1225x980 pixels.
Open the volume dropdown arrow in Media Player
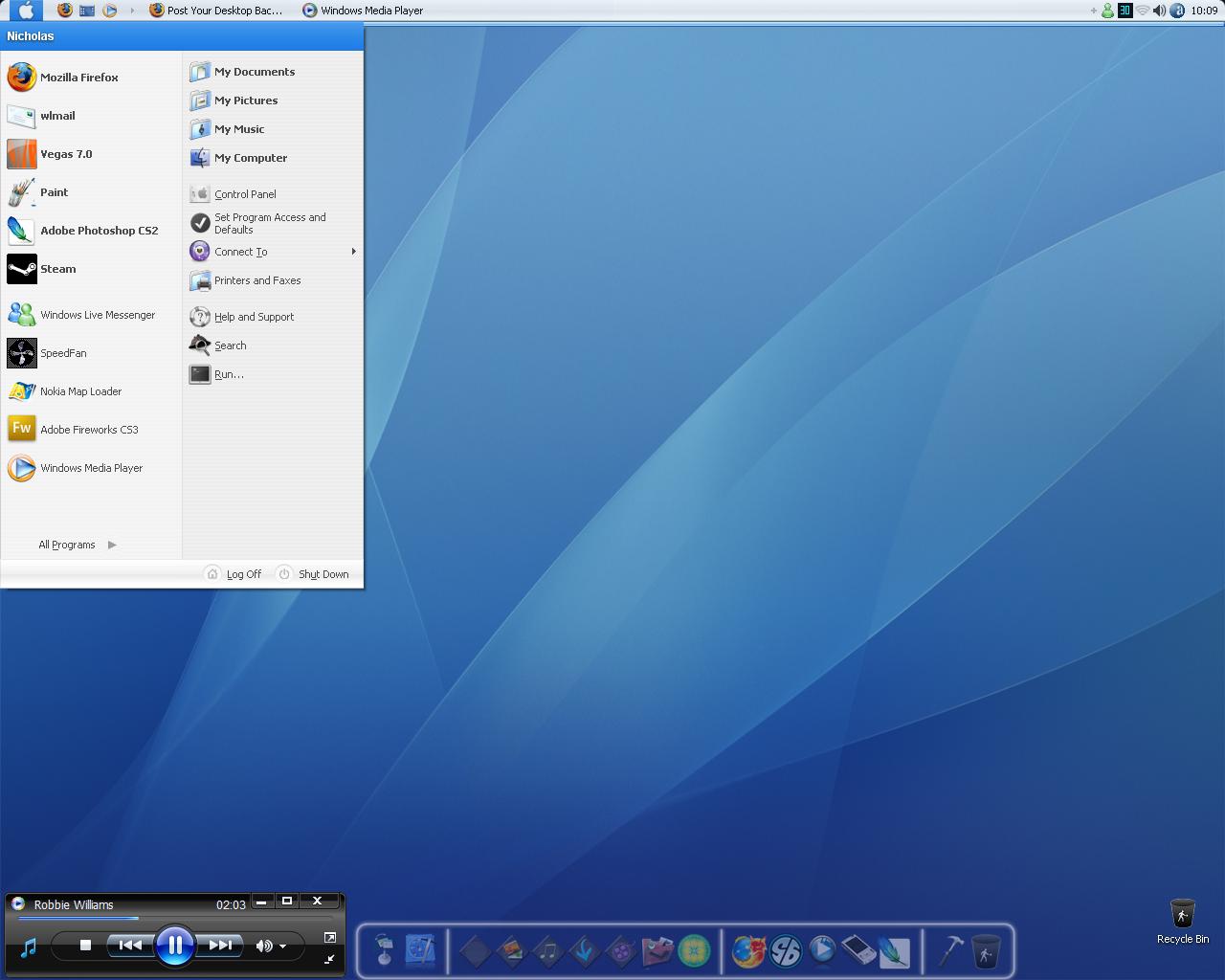click(283, 947)
